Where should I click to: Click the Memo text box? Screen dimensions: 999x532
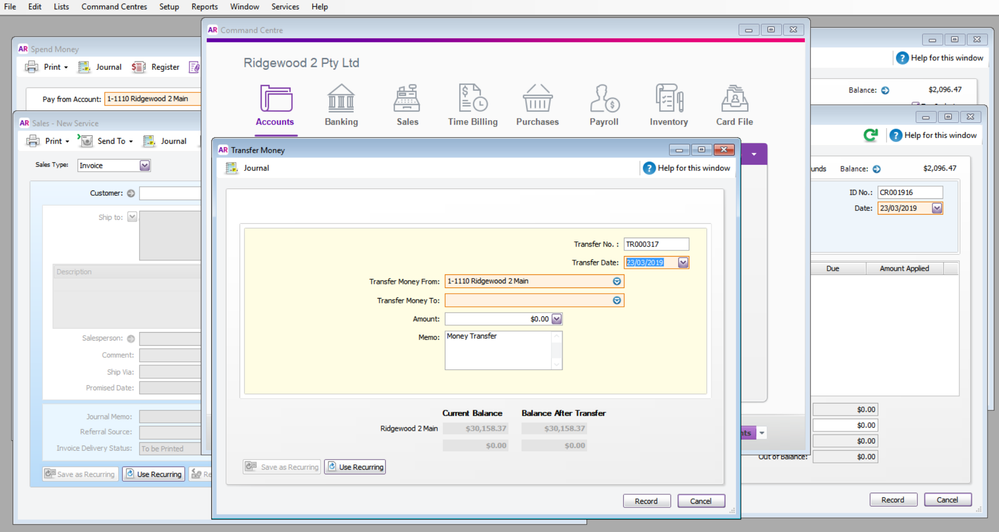pyautogui.click(x=503, y=350)
